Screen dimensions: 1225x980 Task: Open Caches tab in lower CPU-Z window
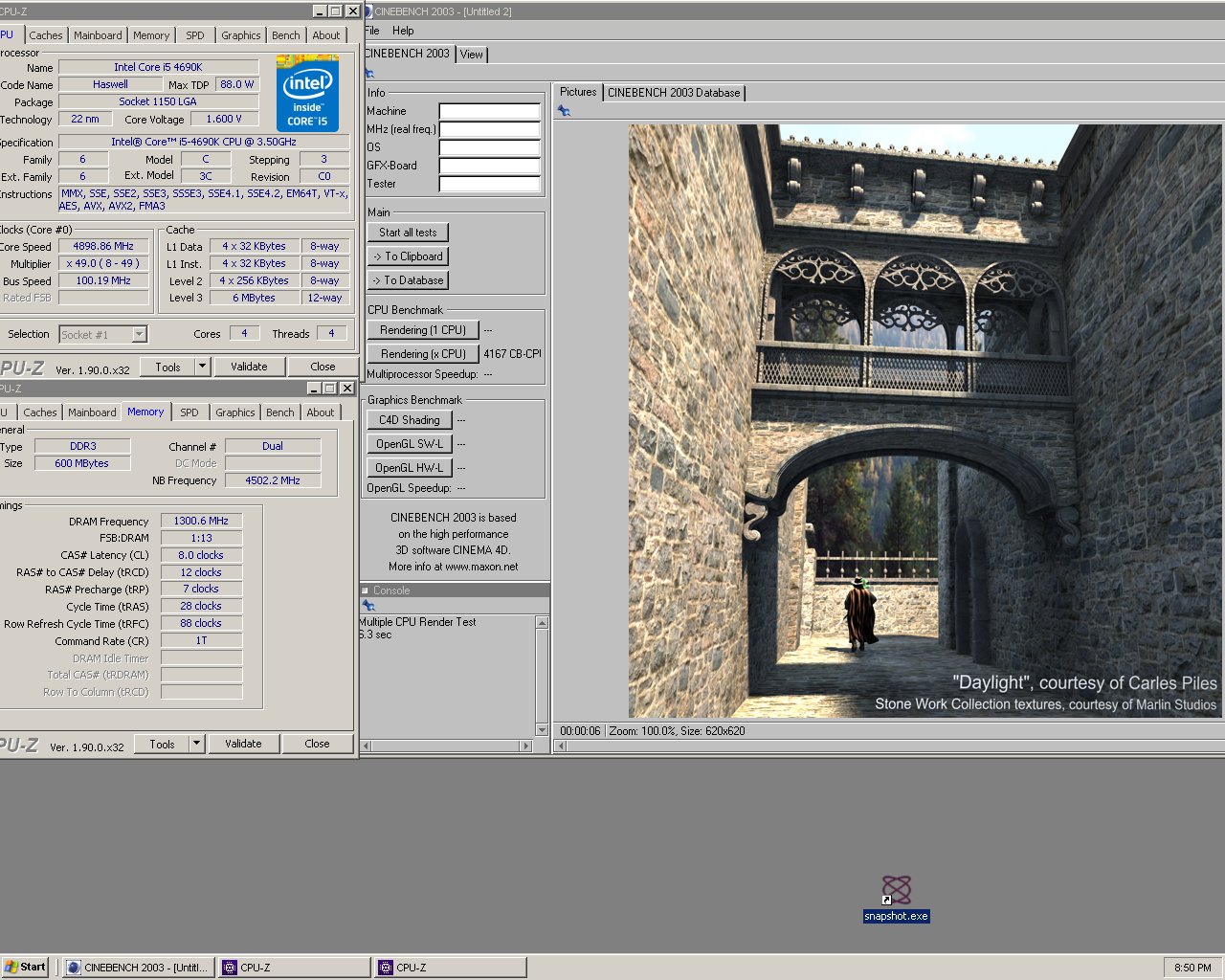click(x=40, y=412)
